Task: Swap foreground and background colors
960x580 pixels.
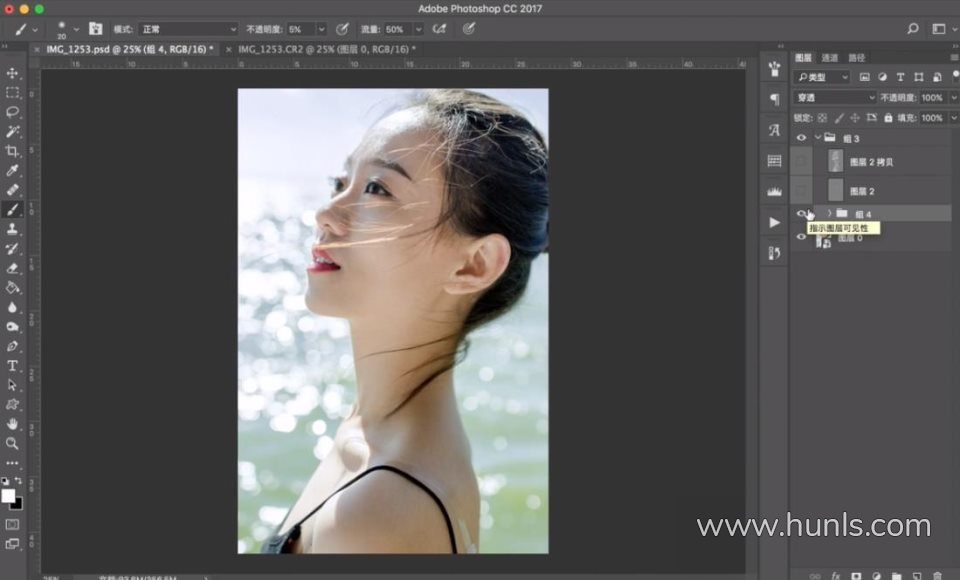Action: tap(18, 481)
